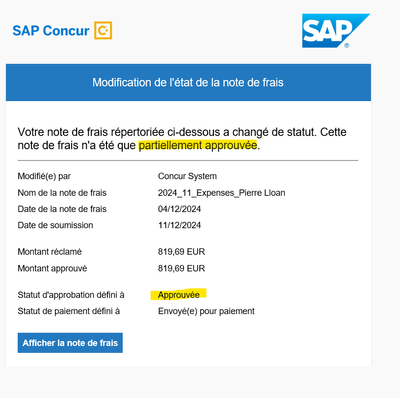Select the highlighted partiellement approuvée text
Image resolution: width=400 pixels, height=398 pixels.
click(198, 146)
